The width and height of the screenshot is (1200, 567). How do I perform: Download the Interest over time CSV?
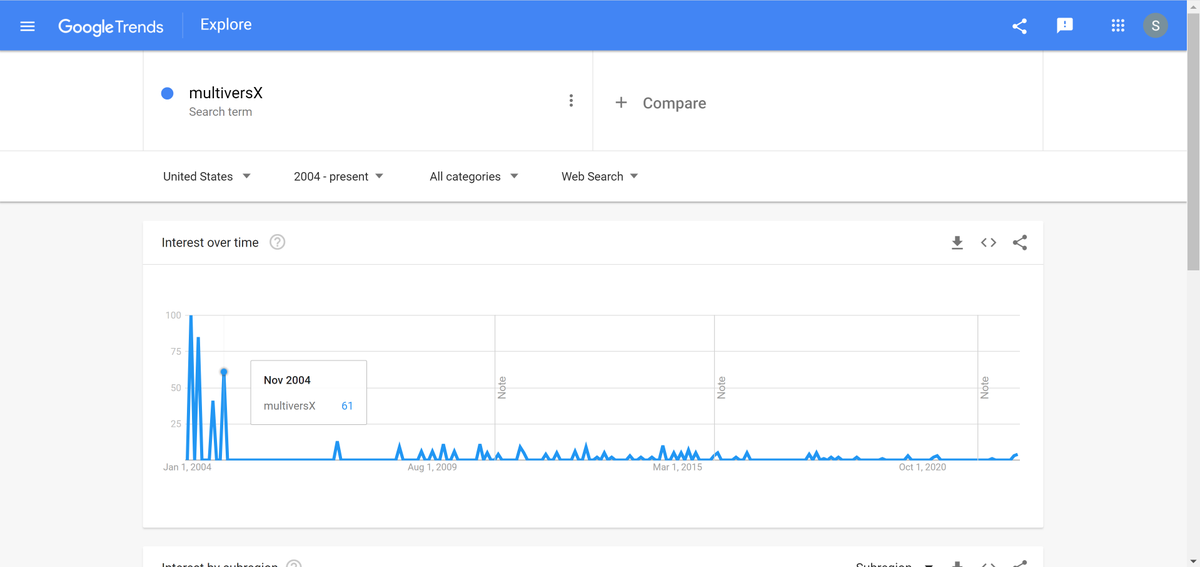pos(957,242)
